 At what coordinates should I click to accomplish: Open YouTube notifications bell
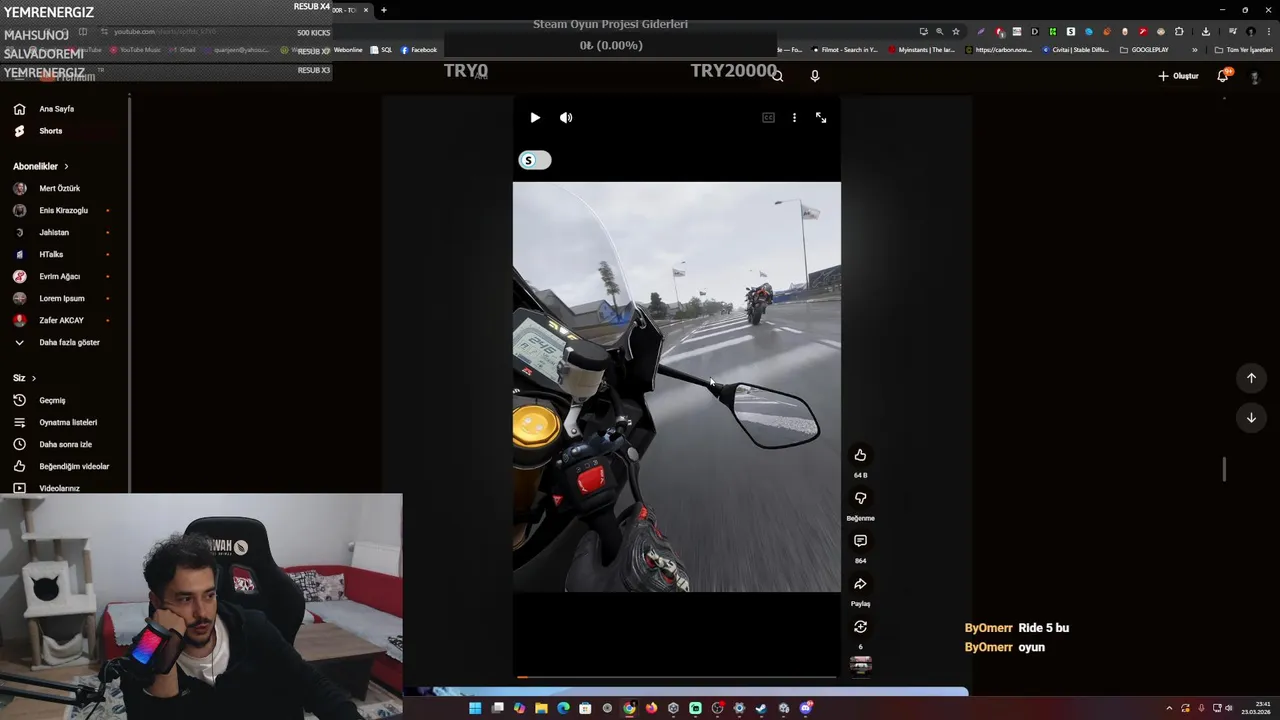(x=1223, y=76)
